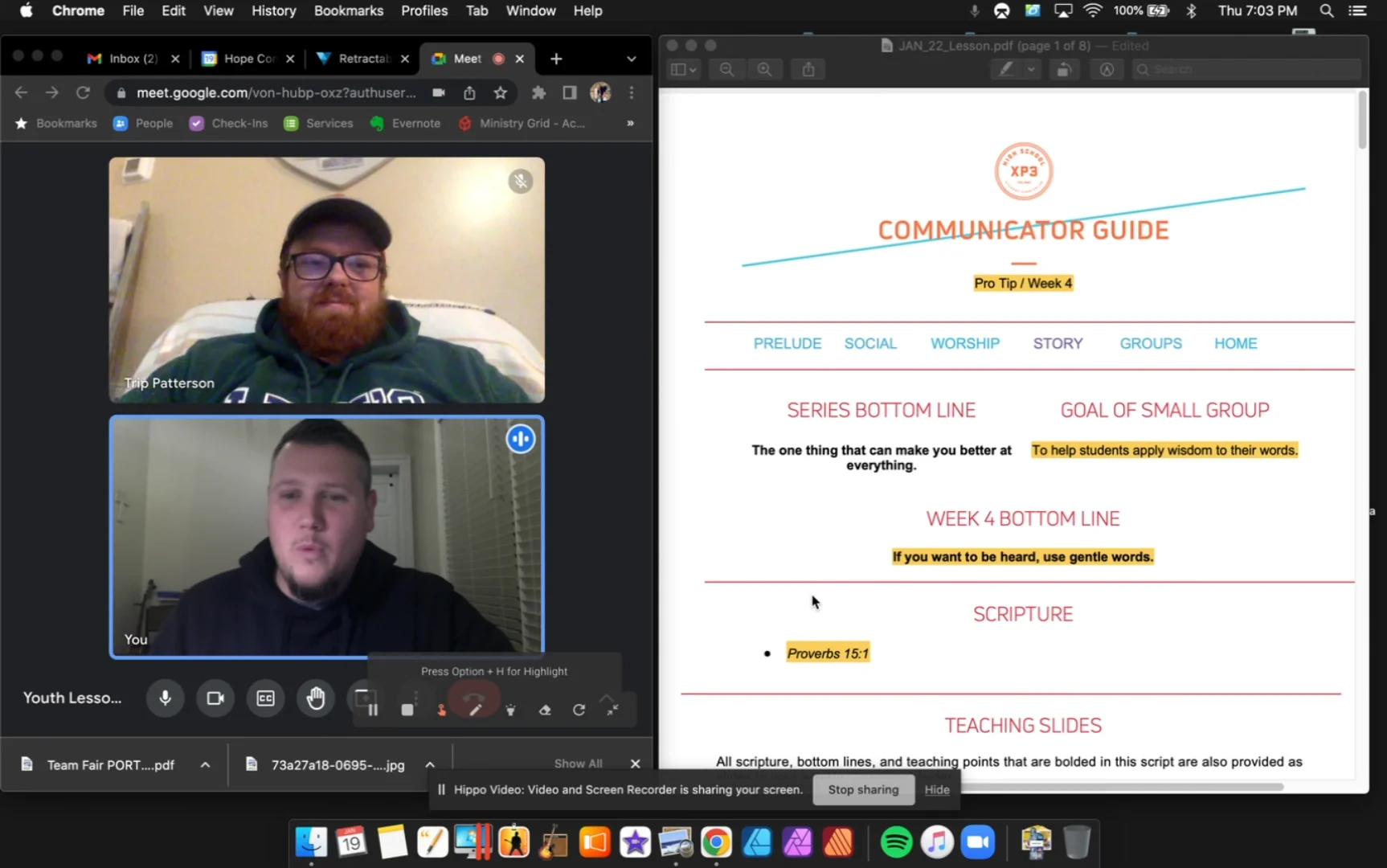The width and height of the screenshot is (1387, 868).
Task: Open Preview's sidebar view options dropdown
Action: [682, 69]
